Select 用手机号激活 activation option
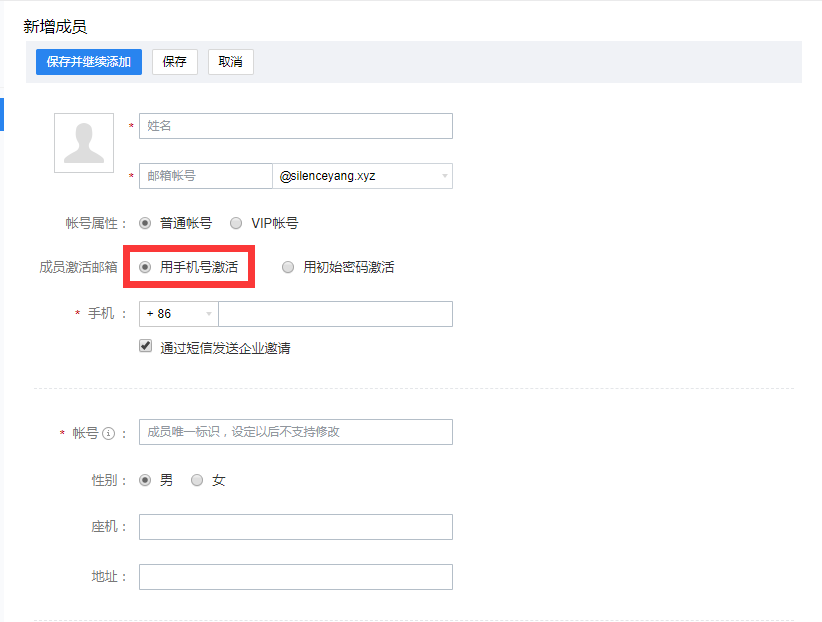822x622 pixels. click(x=147, y=266)
